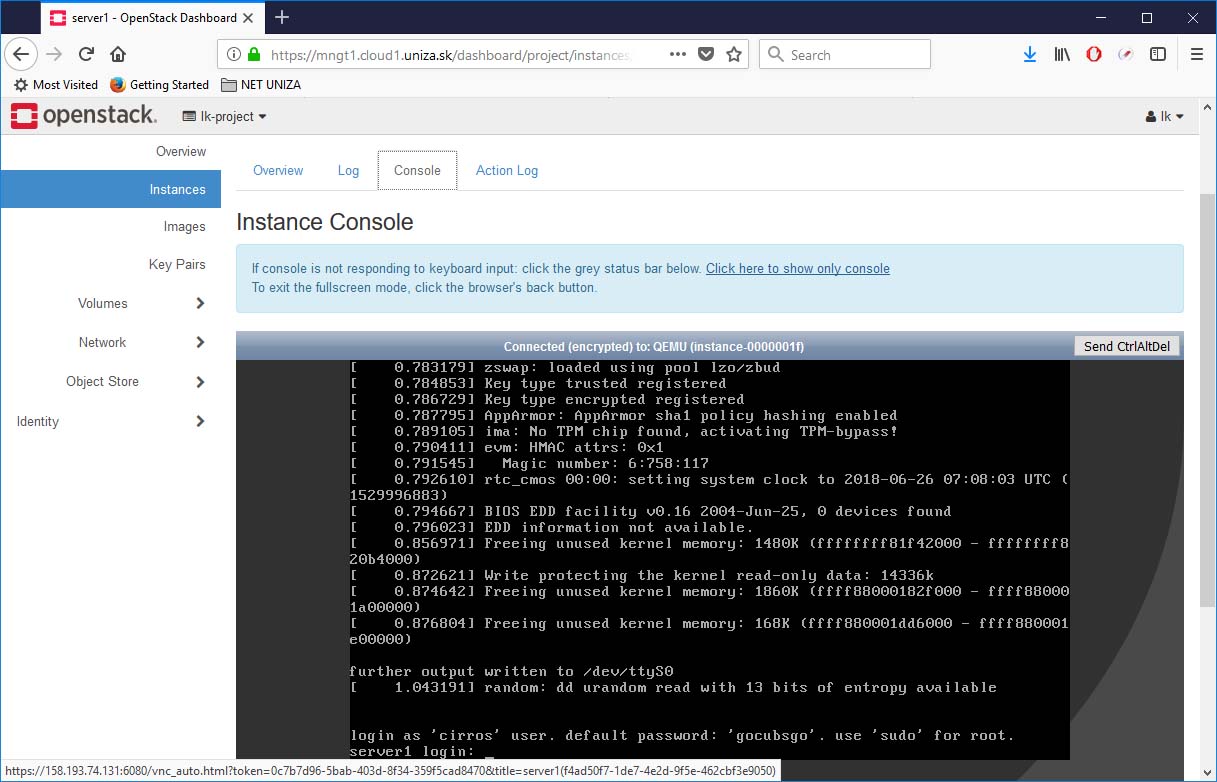Select Instances in the sidebar
Image resolution: width=1217 pixels, height=782 pixels.
point(110,189)
